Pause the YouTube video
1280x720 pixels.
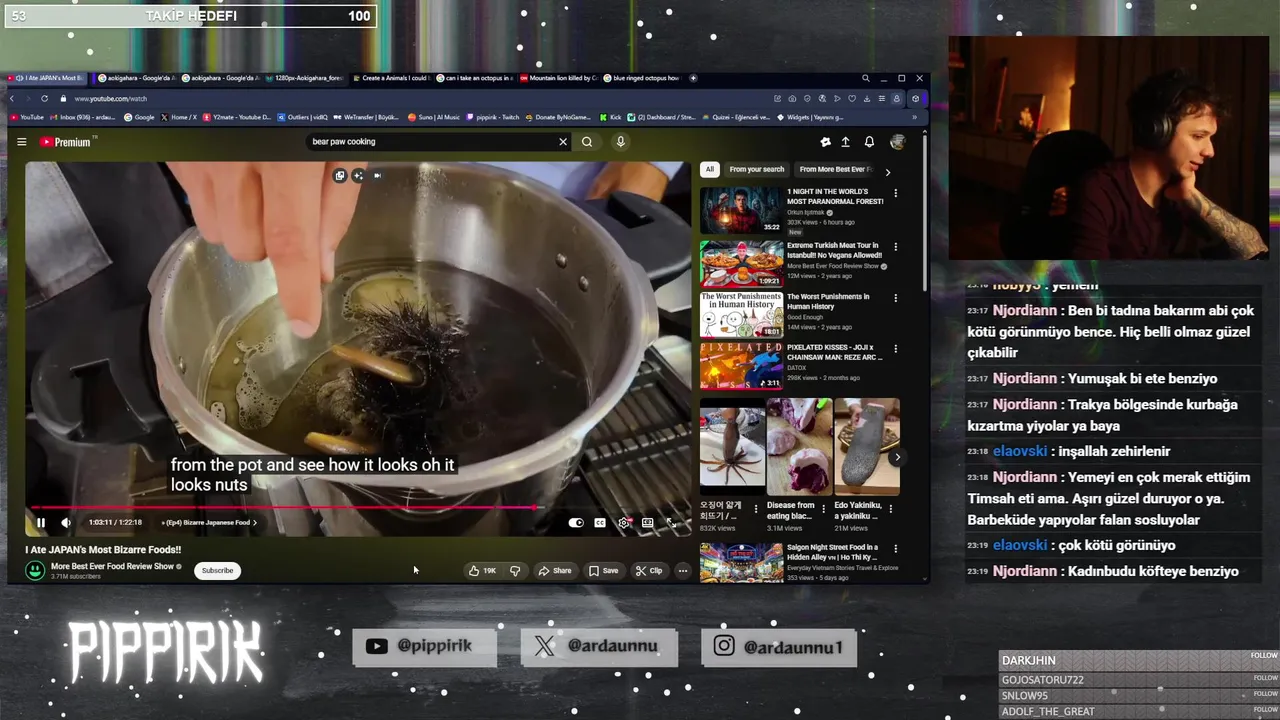coord(41,522)
